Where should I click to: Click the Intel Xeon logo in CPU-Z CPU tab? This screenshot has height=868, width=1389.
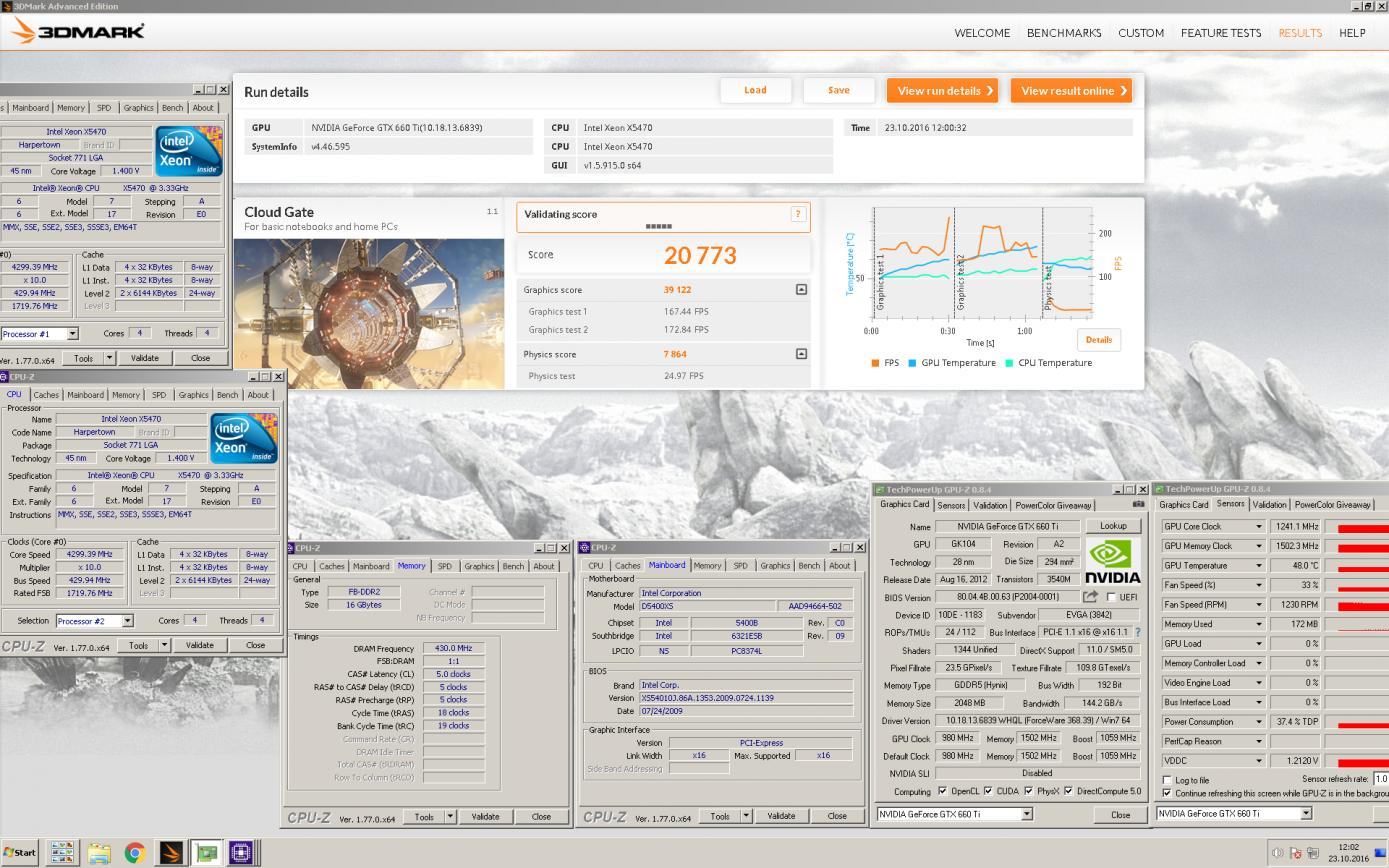tap(244, 438)
